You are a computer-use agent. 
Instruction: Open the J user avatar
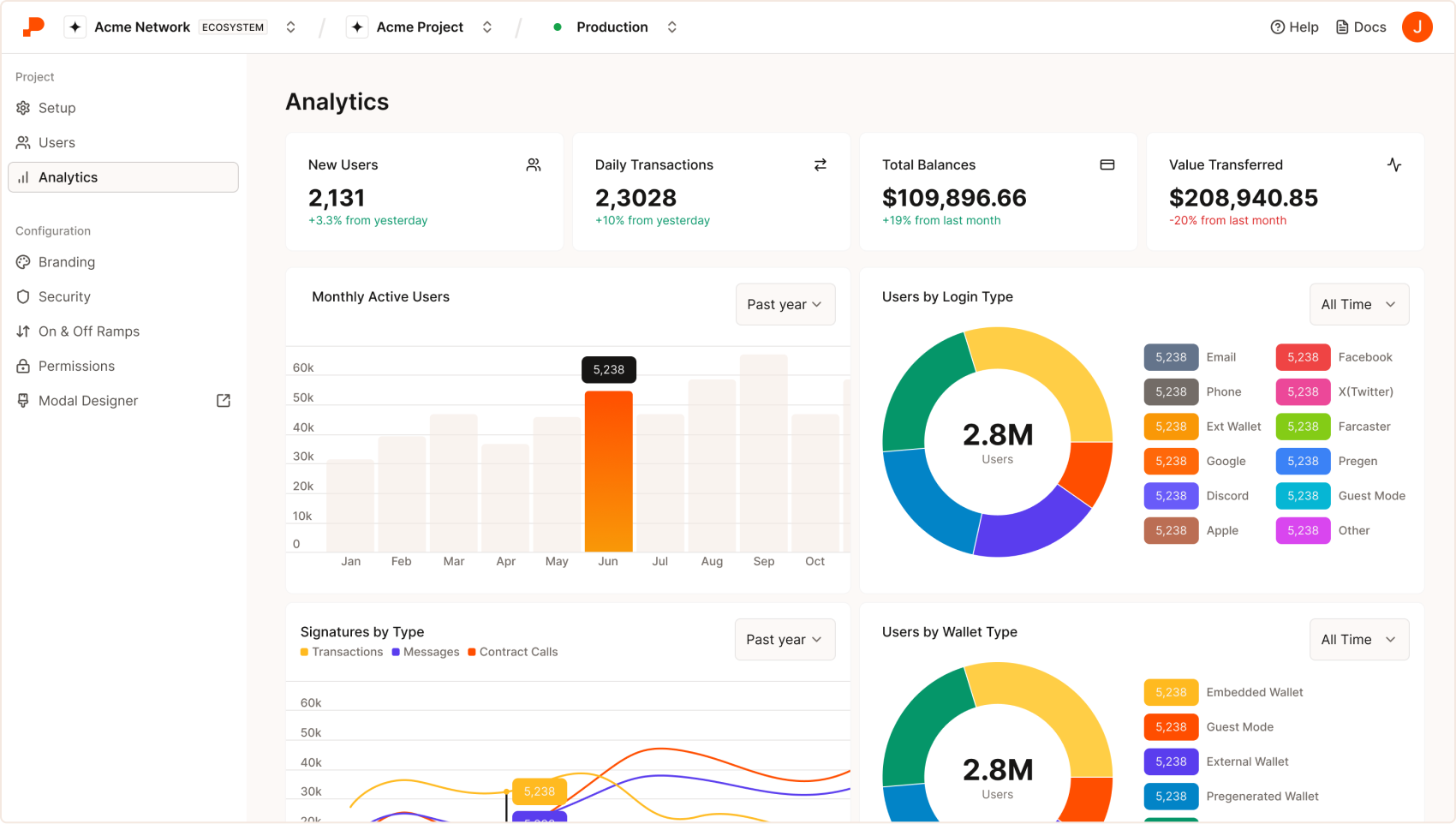(1417, 27)
